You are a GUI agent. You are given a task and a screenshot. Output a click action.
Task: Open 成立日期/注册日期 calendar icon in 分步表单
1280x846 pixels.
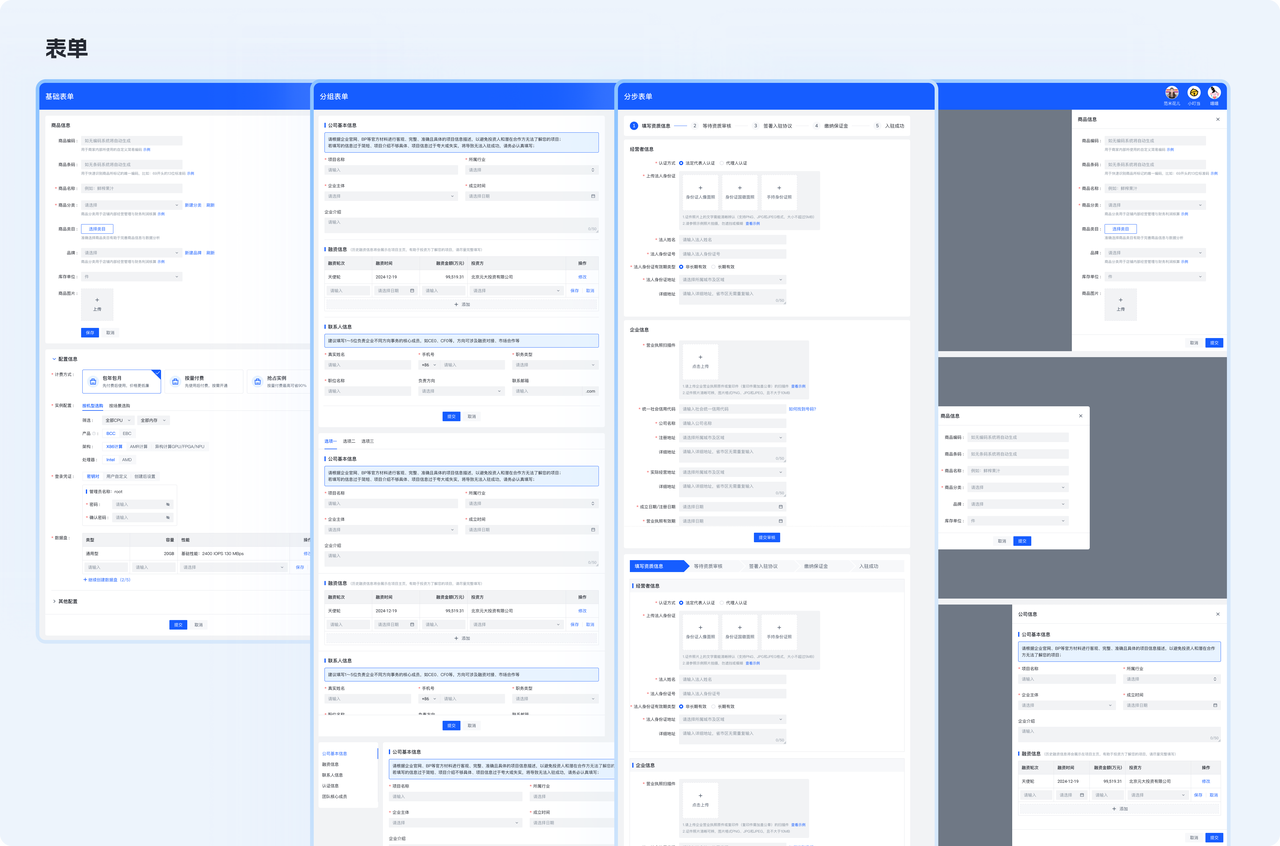(x=781, y=507)
